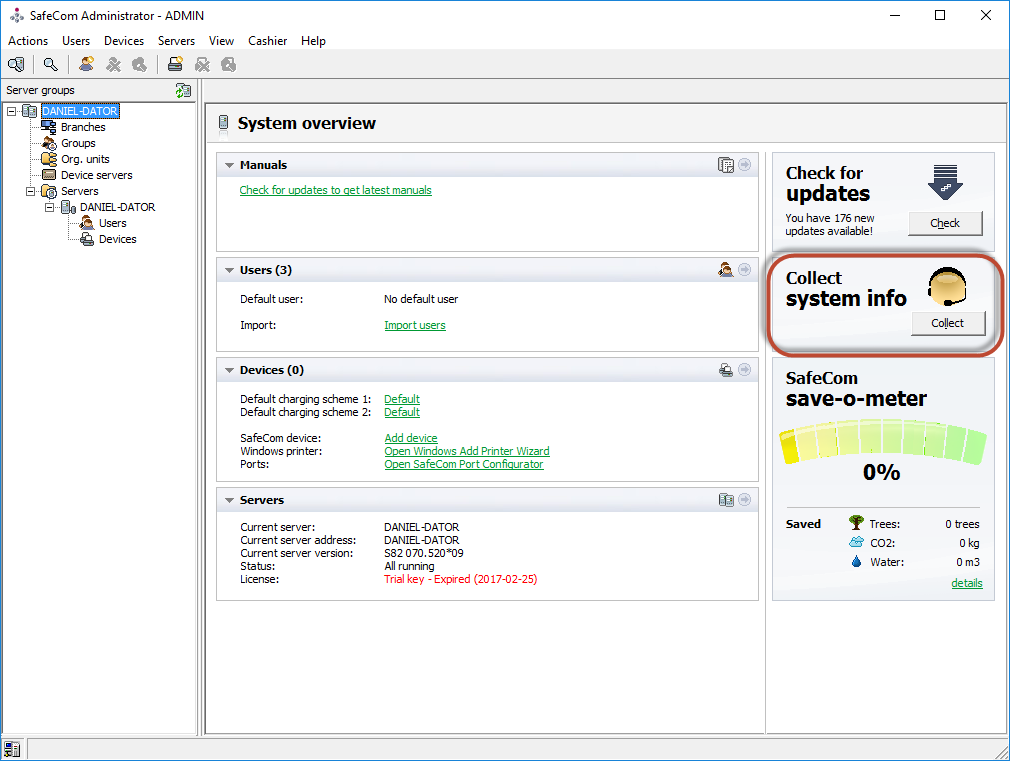Viewport: 1010px width, 761px height.
Task: Click the printer icon in Devices section header
Action: click(x=726, y=370)
